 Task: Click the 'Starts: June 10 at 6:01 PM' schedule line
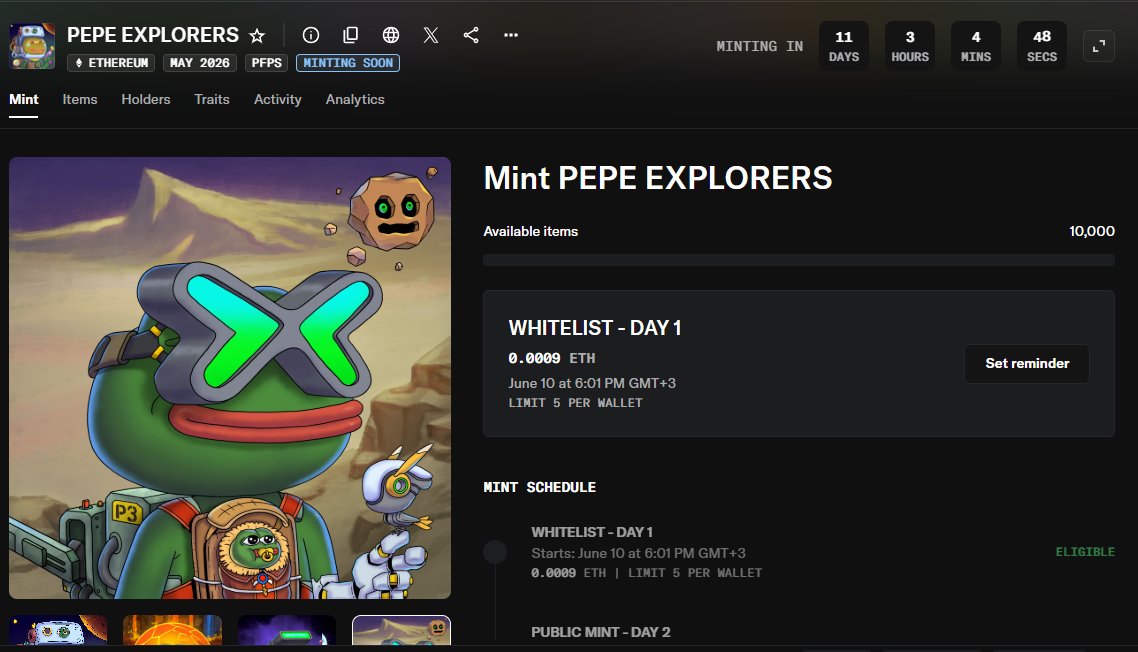click(x=639, y=553)
